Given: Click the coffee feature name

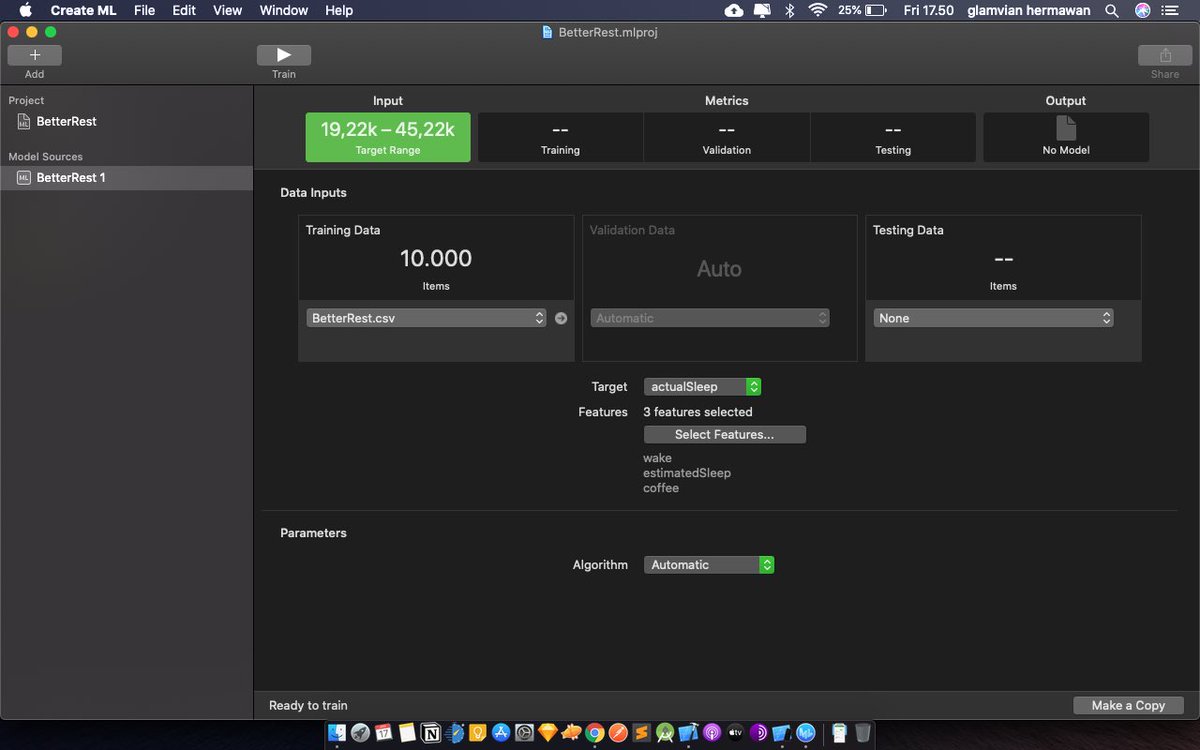Looking at the screenshot, I should (661, 488).
